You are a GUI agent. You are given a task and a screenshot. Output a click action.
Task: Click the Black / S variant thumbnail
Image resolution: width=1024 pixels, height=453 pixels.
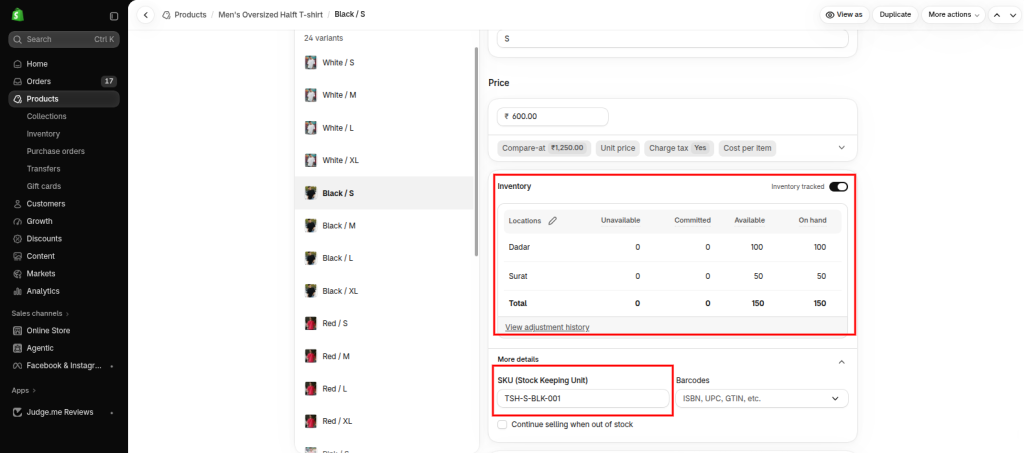click(311, 193)
